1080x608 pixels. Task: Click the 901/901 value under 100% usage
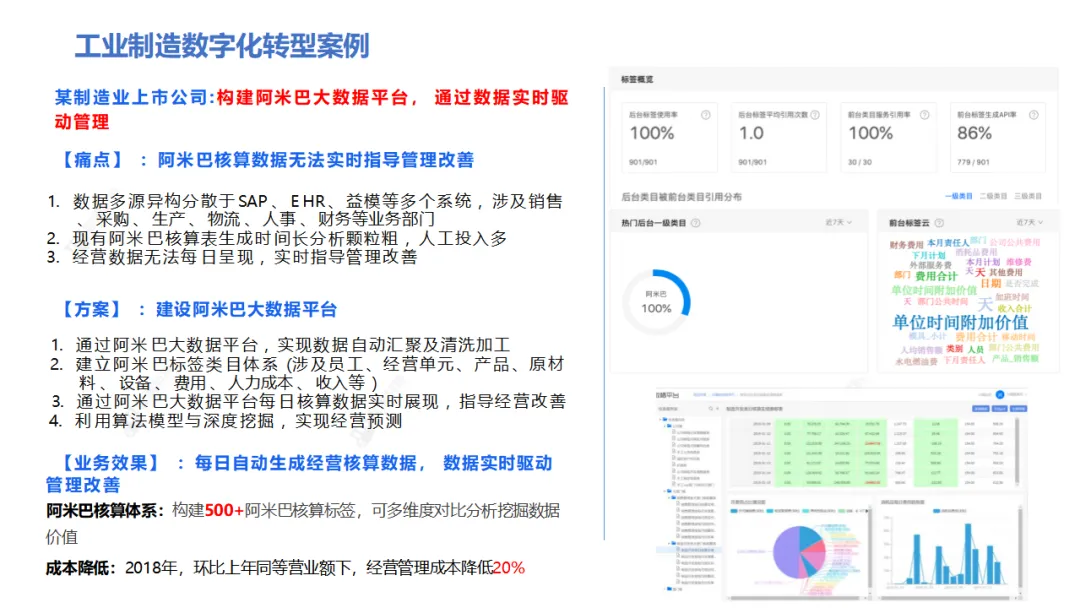643,163
